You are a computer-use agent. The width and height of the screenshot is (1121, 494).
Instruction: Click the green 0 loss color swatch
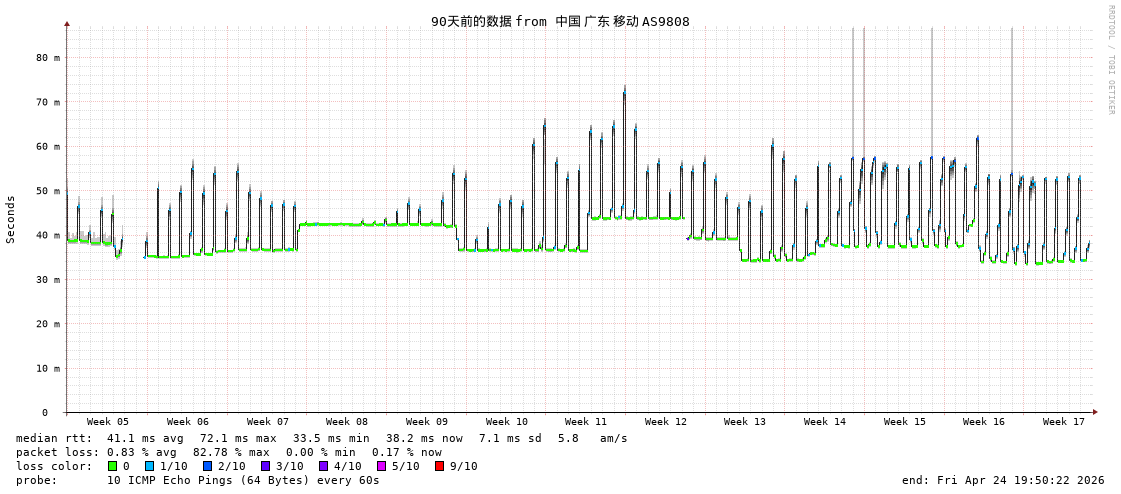113,466
